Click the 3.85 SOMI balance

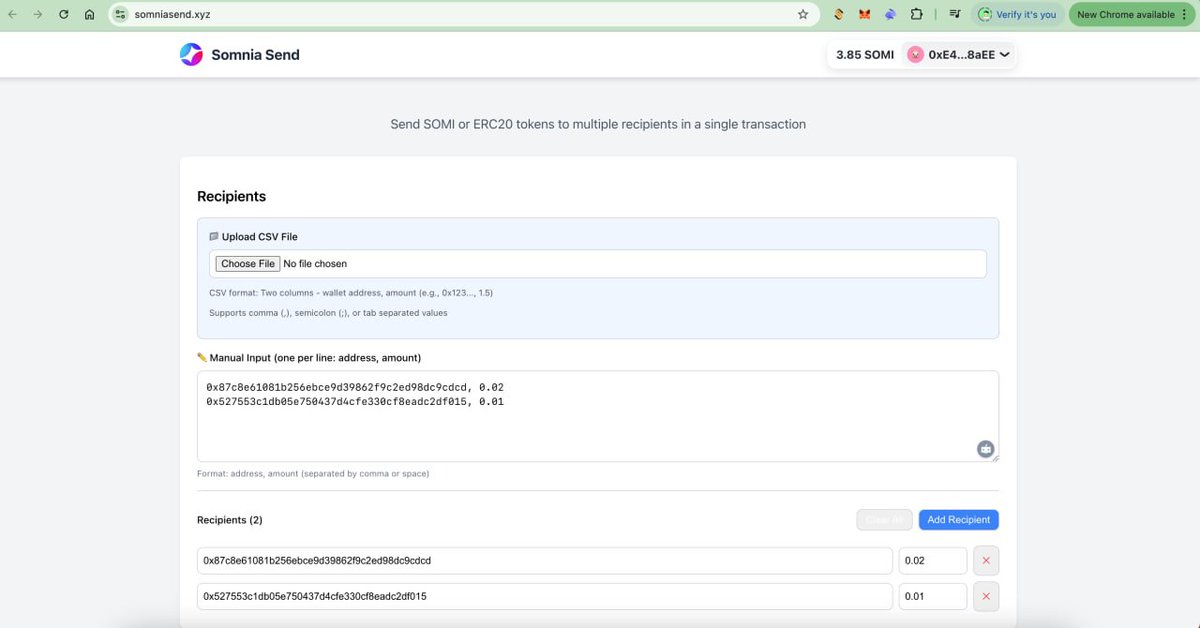pyautogui.click(x=865, y=55)
